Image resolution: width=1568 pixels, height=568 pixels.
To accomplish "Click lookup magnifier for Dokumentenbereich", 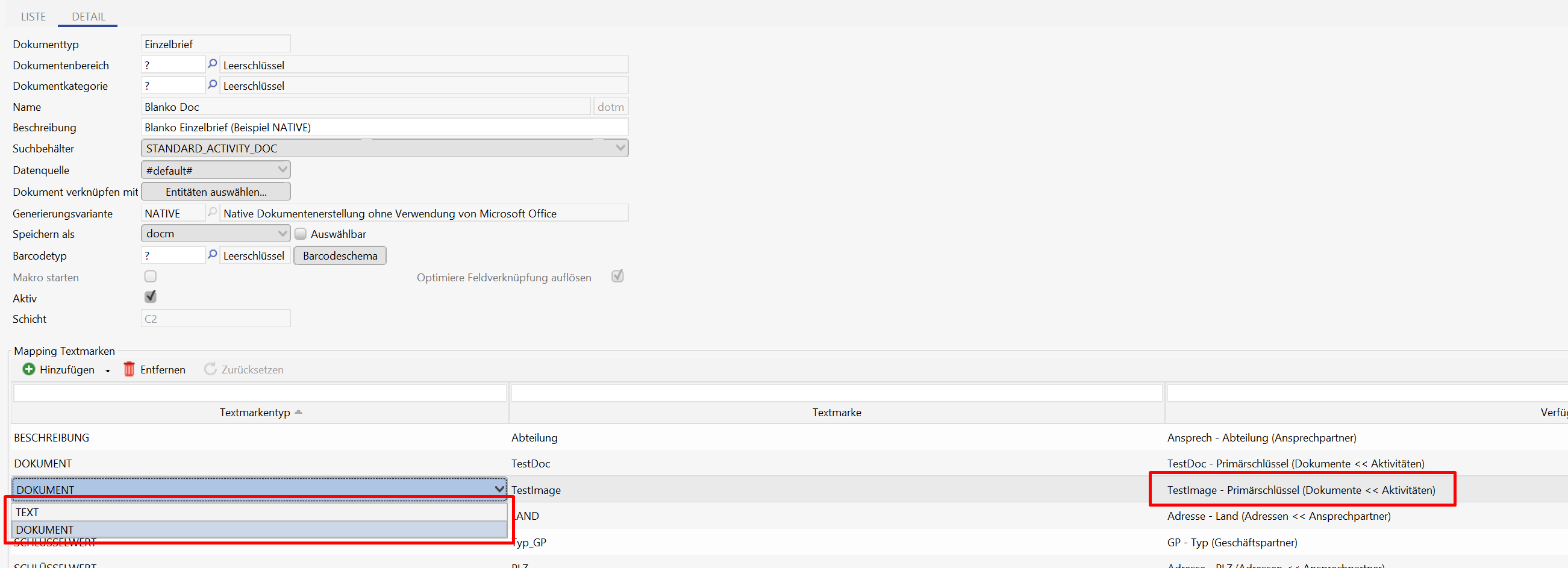I will click(212, 64).
